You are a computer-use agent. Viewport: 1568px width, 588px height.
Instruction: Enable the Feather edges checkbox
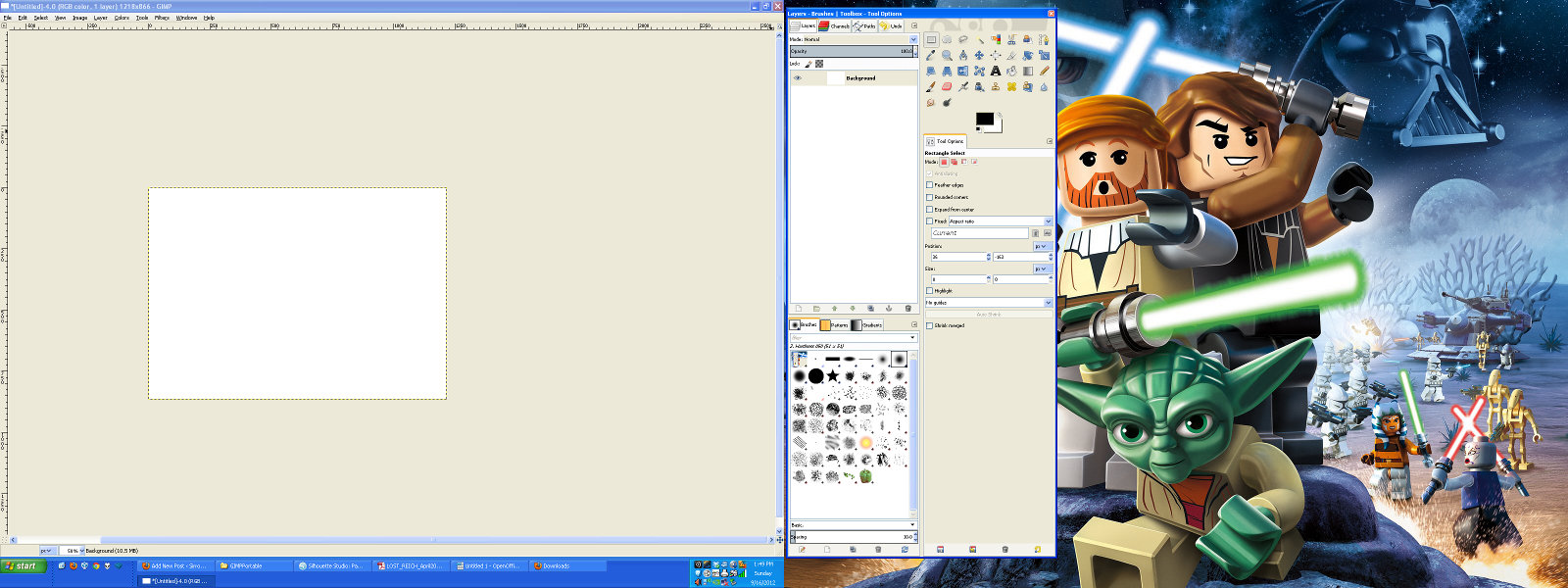click(929, 185)
